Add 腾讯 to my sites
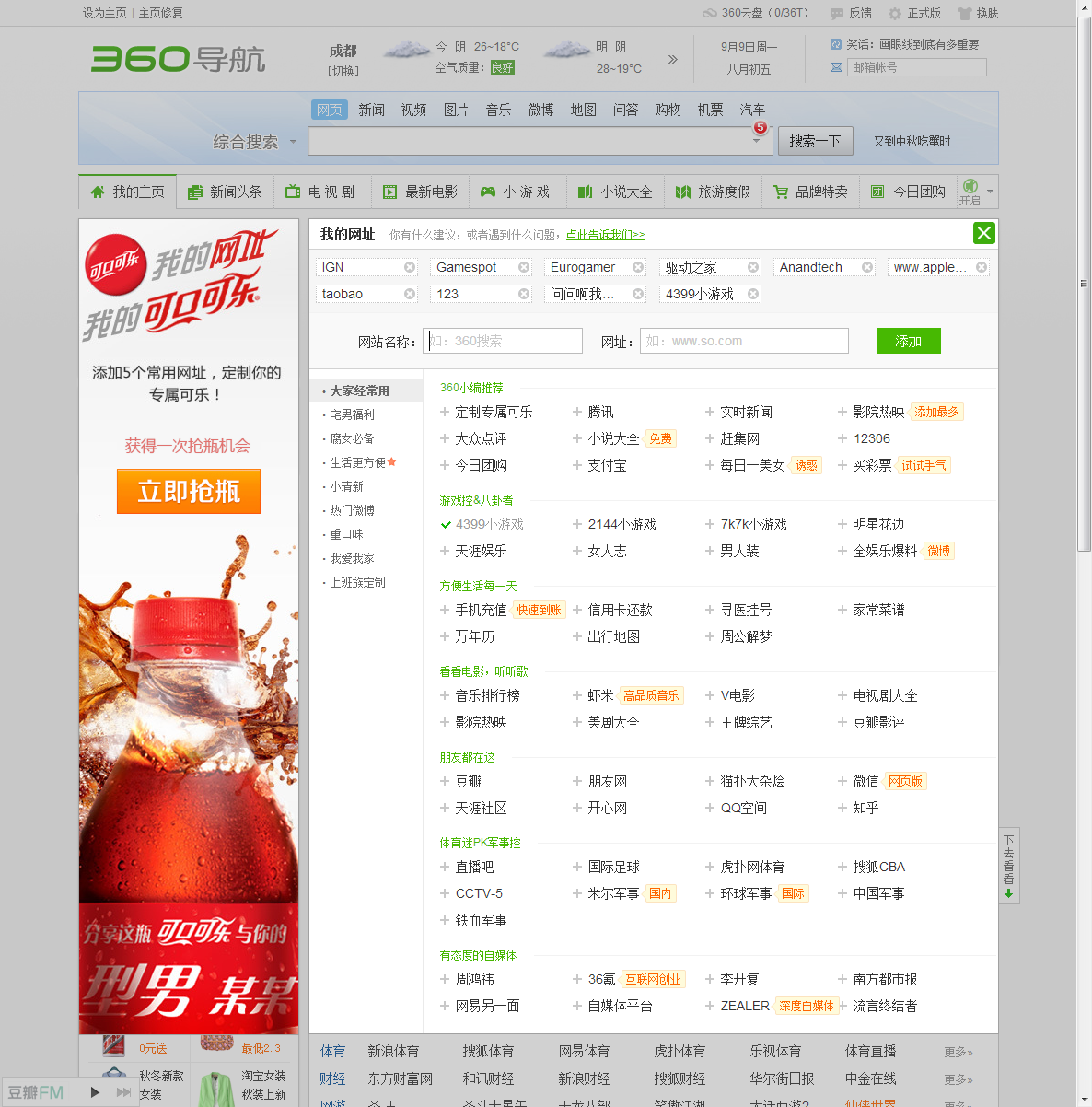Image resolution: width=1092 pixels, height=1107 pixels. (x=577, y=413)
